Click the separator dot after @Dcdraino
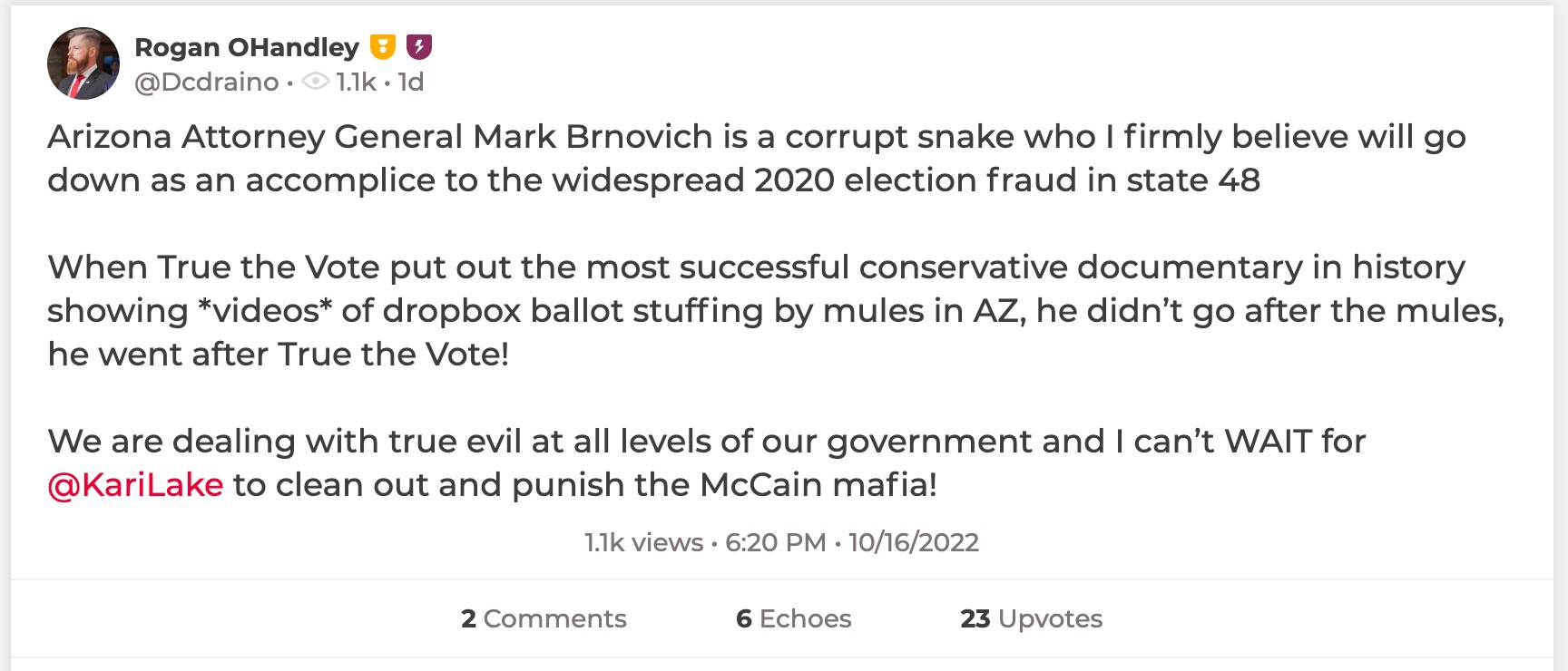This screenshot has width=1568, height=671. [x=289, y=82]
